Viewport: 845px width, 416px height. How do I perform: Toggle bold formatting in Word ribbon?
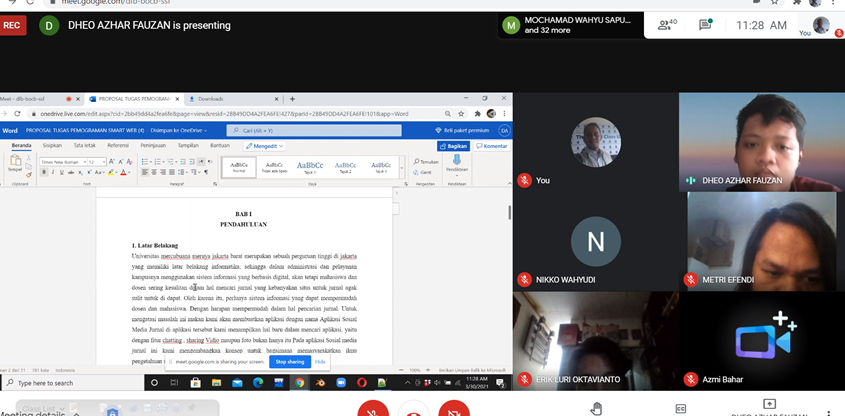pyautogui.click(x=44, y=172)
